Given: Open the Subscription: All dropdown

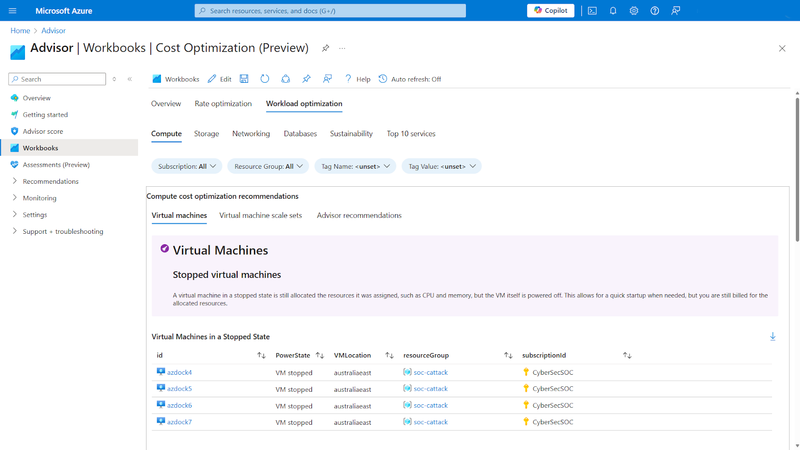Looking at the screenshot, I should point(187,166).
